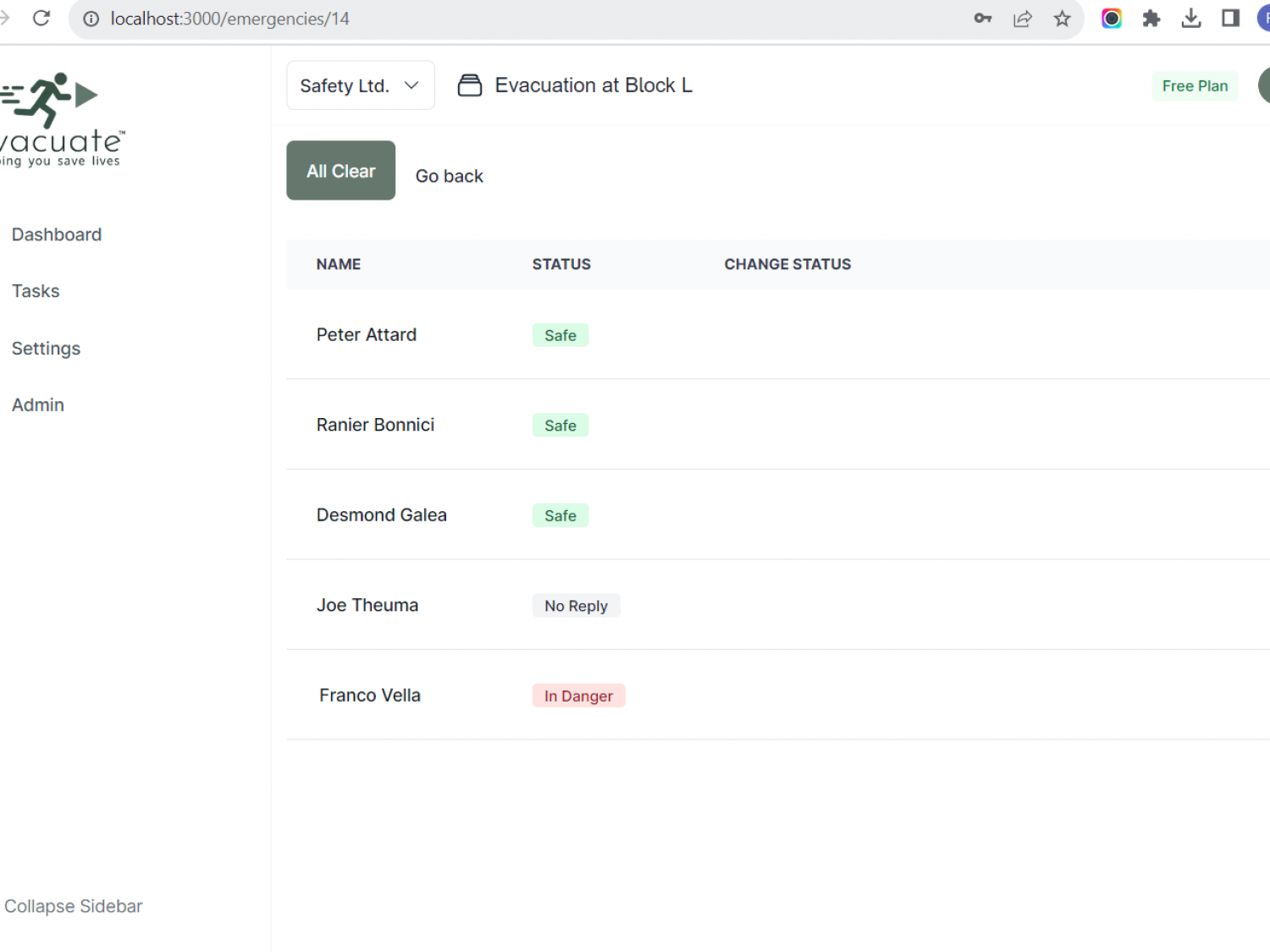Bookmark page with the star icon
Image resolution: width=1270 pixels, height=952 pixels.
(x=1062, y=19)
